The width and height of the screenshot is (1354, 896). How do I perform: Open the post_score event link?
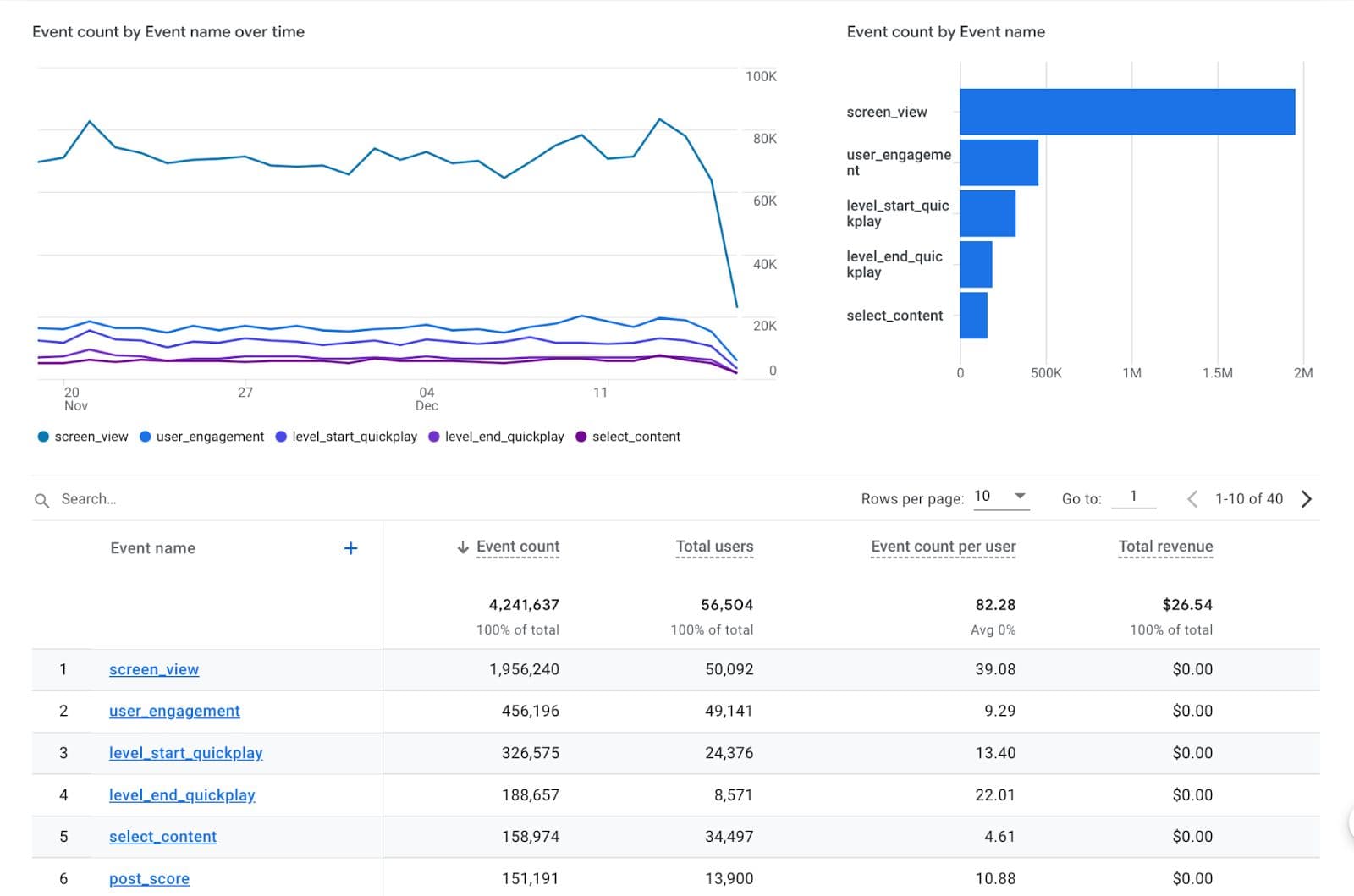pyautogui.click(x=149, y=879)
